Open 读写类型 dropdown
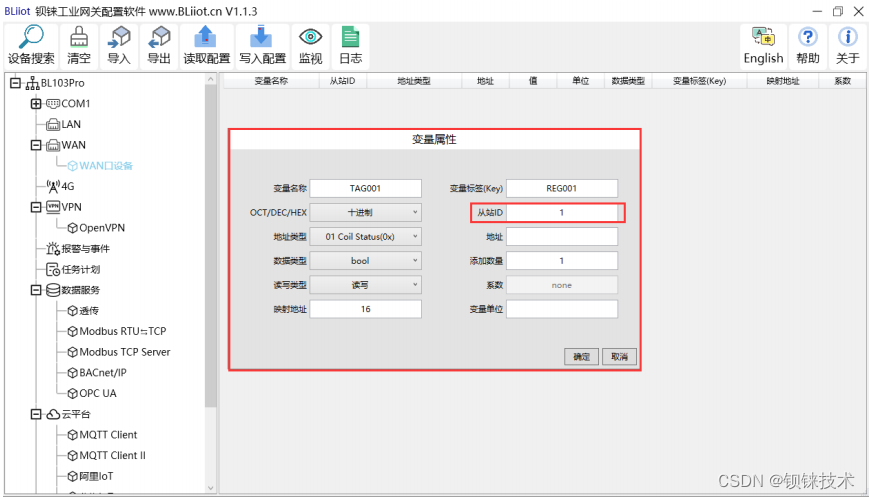Viewport: 870px width, 499px height. pos(365,285)
